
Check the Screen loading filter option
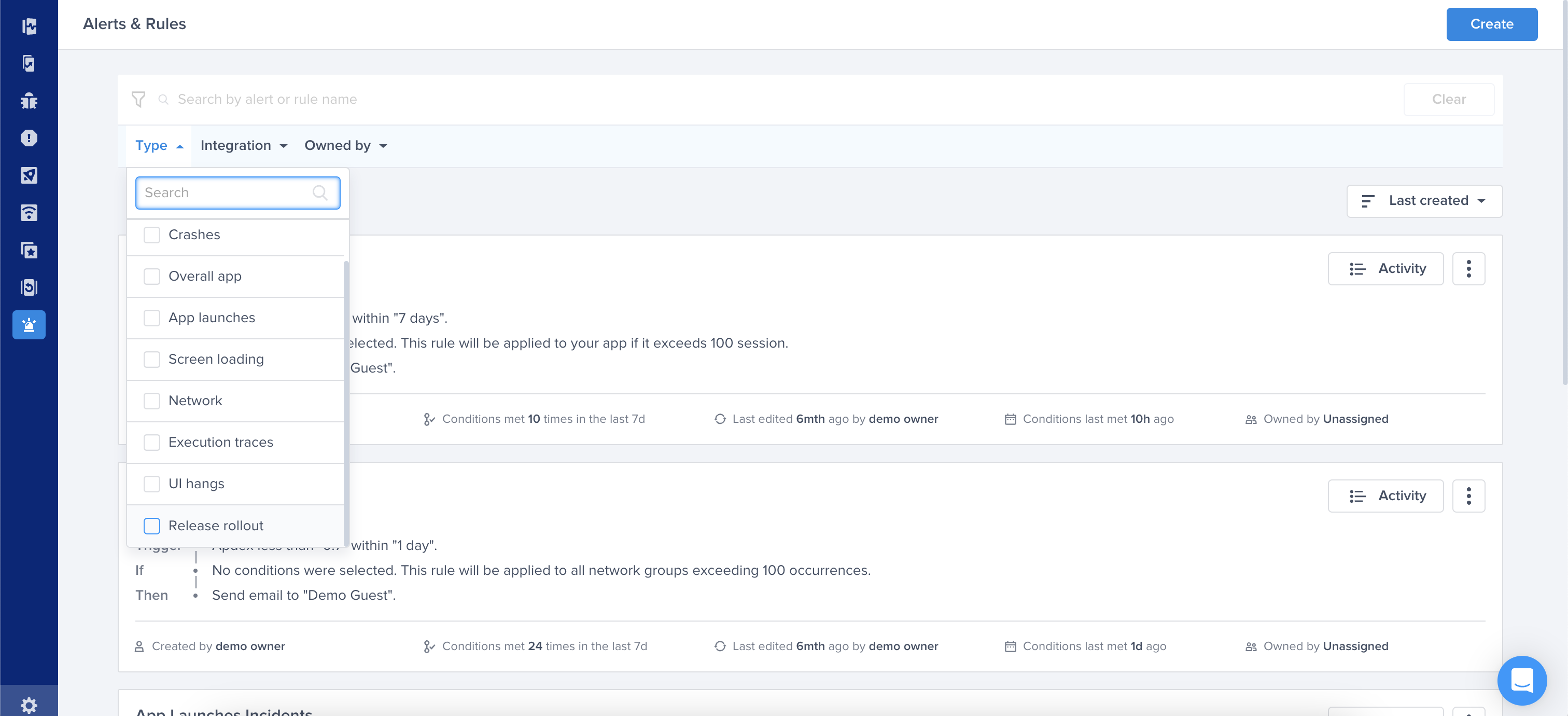[x=152, y=359]
